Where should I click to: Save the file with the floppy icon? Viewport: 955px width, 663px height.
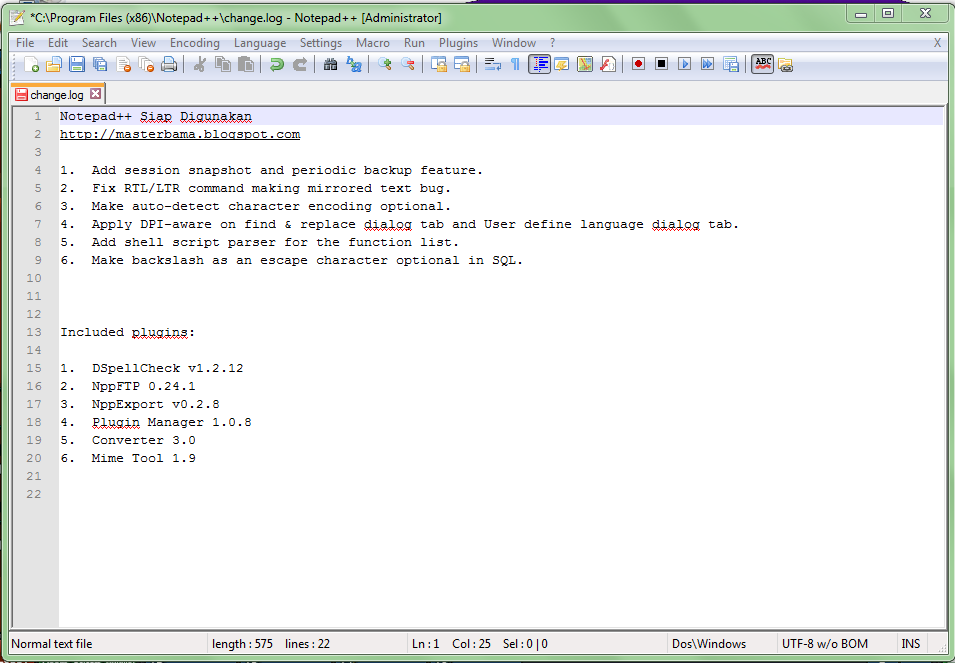[77, 64]
